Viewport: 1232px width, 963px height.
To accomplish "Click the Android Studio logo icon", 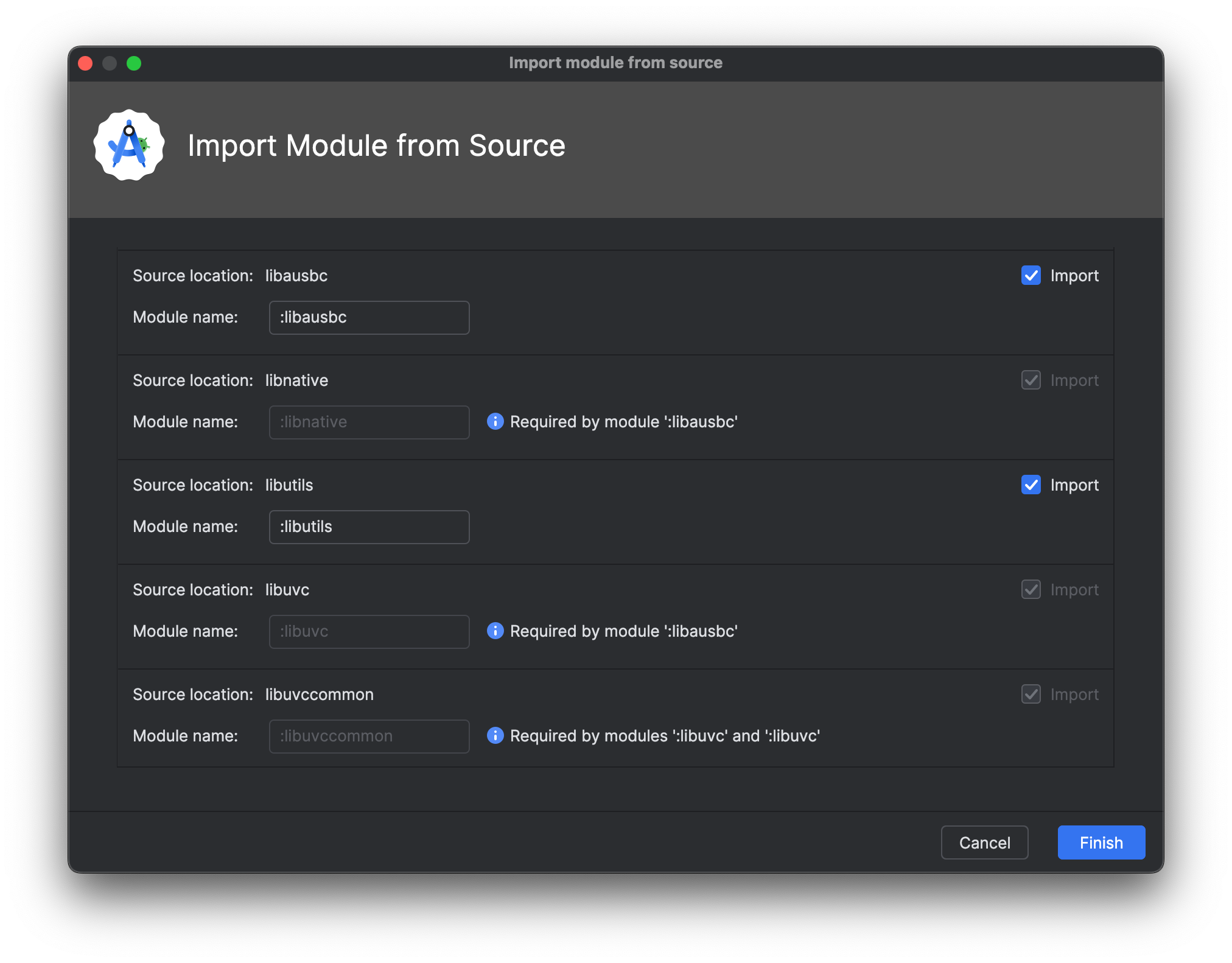I will point(129,145).
